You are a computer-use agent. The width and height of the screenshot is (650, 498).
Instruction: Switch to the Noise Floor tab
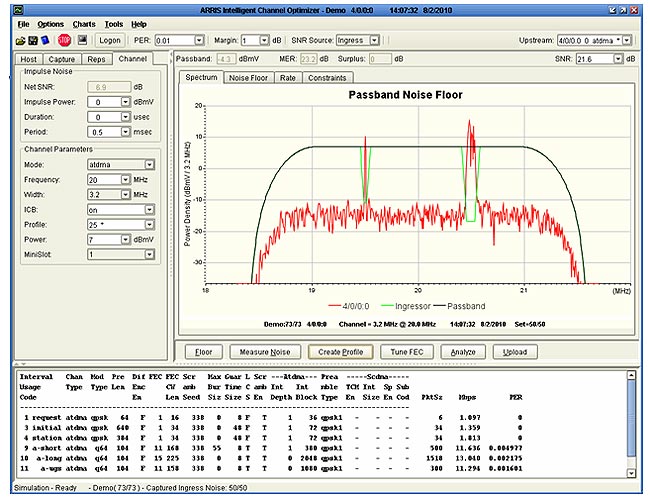click(x=246, y=77)
